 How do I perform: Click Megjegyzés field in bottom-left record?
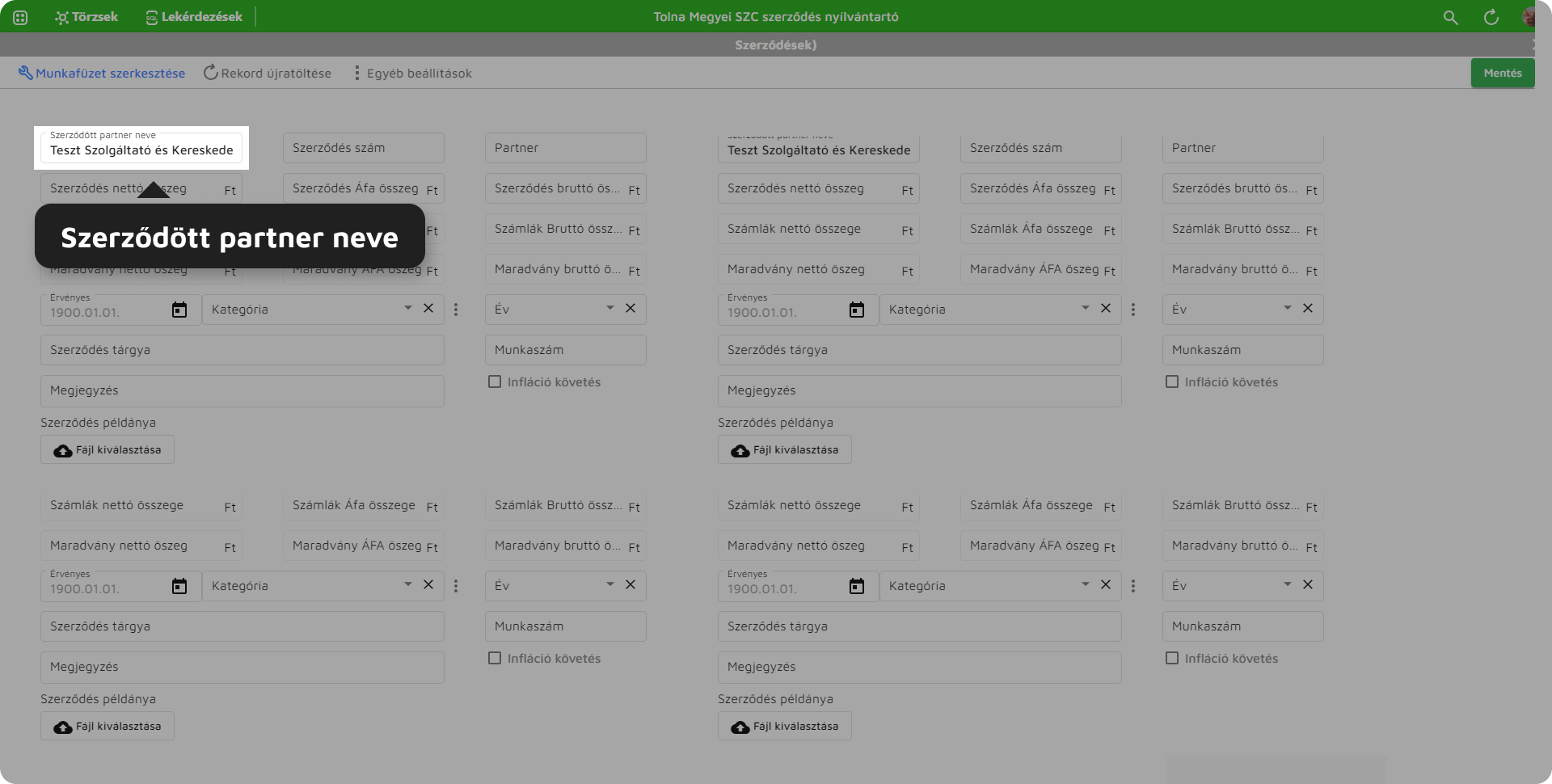242,667
